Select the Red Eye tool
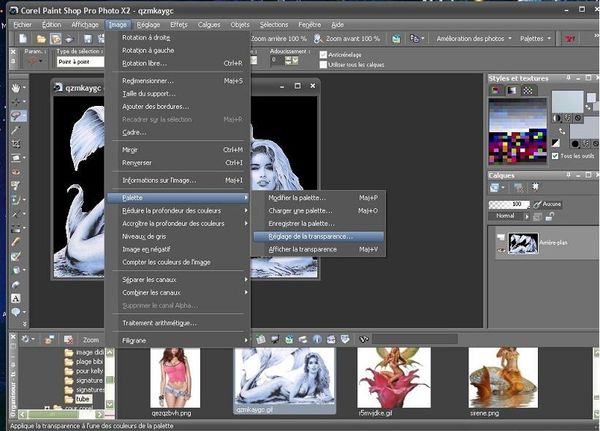Screen dimensions: 600x431 pyautogui.click(x=15, y=172)
